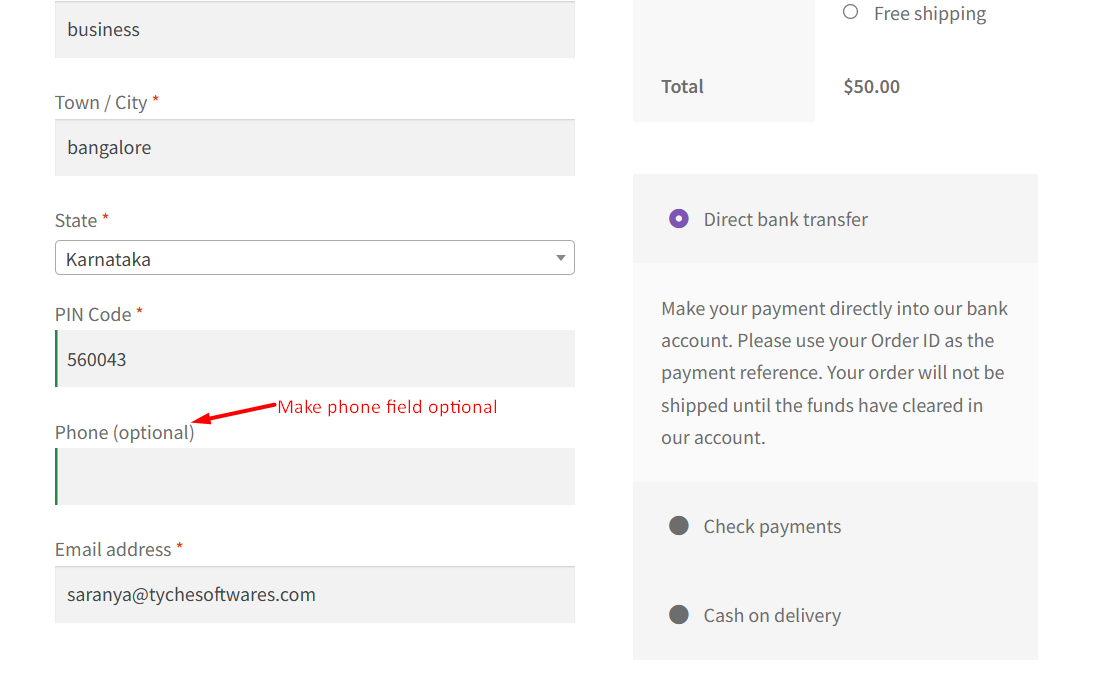
Task: Click the State field label
Action: [76, 220]
